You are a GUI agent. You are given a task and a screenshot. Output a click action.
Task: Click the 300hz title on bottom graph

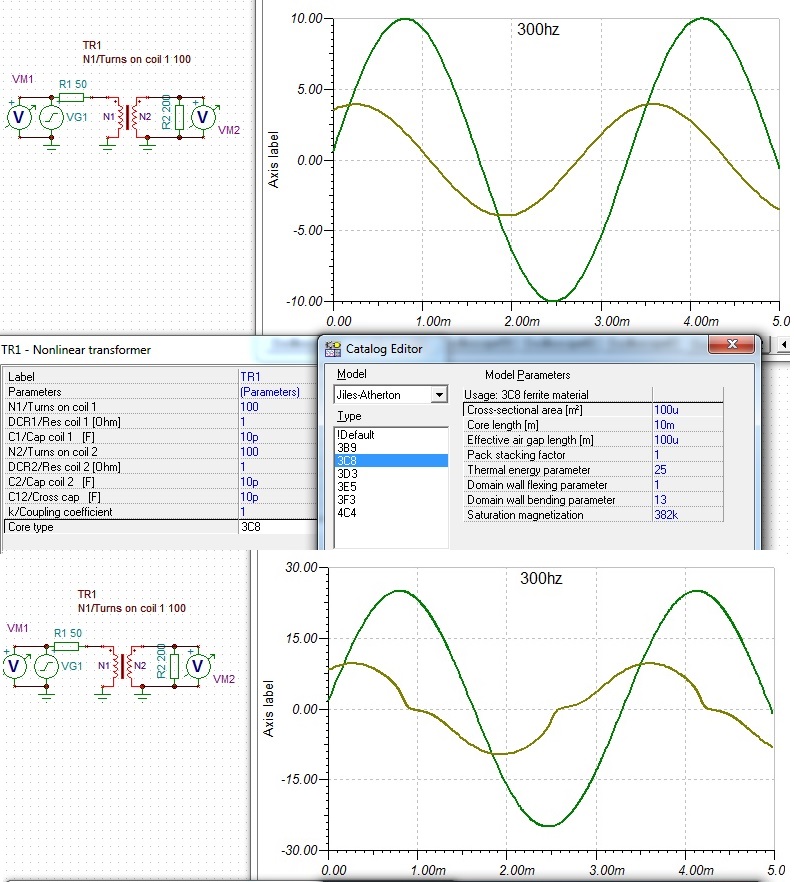[541, 578]
